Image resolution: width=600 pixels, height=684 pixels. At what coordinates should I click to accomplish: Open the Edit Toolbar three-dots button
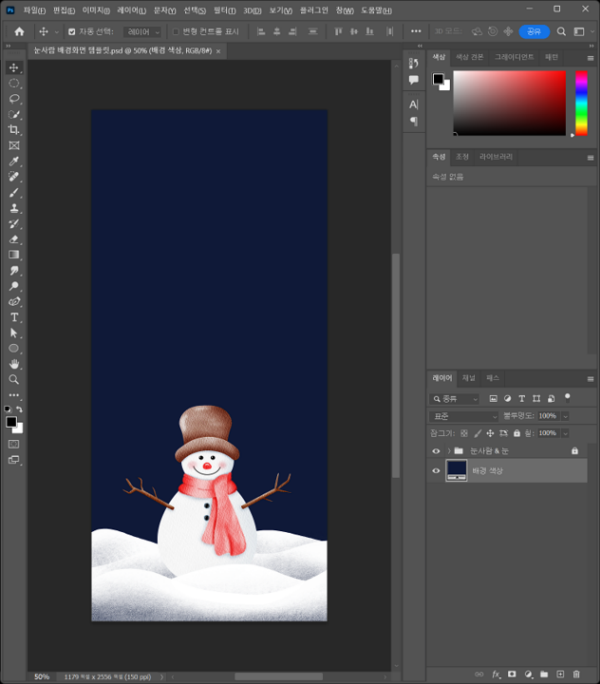tap(14, 395)
